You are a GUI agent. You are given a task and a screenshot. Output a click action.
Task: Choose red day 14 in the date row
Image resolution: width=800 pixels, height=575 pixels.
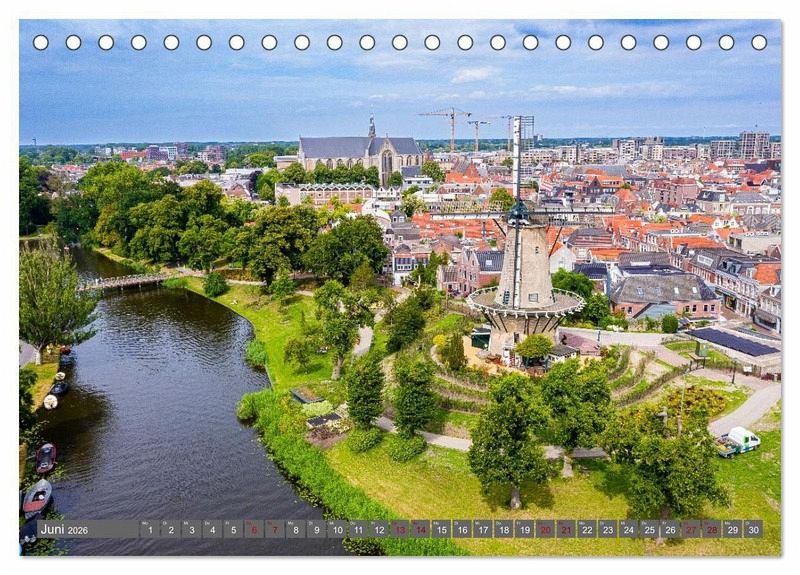tap(420, 530)
